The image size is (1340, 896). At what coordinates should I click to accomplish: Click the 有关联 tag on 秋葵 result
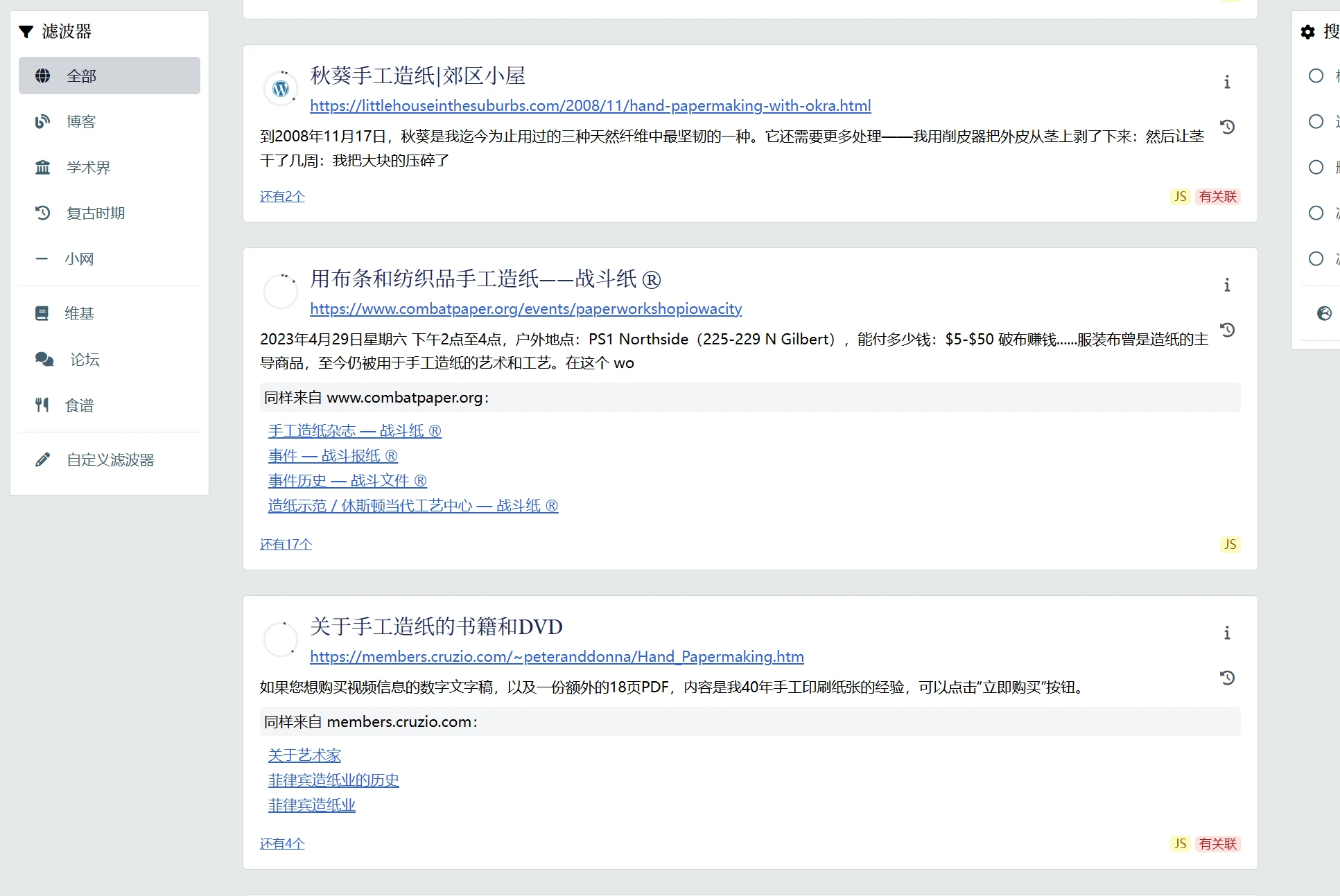point(1218,196)
